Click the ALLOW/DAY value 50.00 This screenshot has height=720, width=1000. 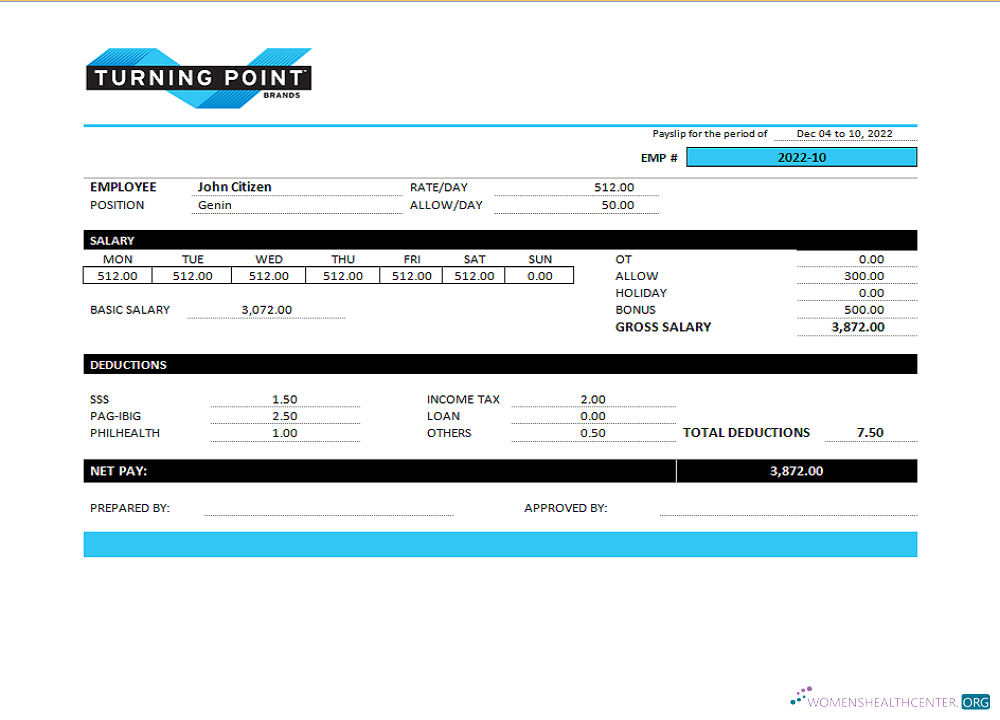(x=618, y=205)
